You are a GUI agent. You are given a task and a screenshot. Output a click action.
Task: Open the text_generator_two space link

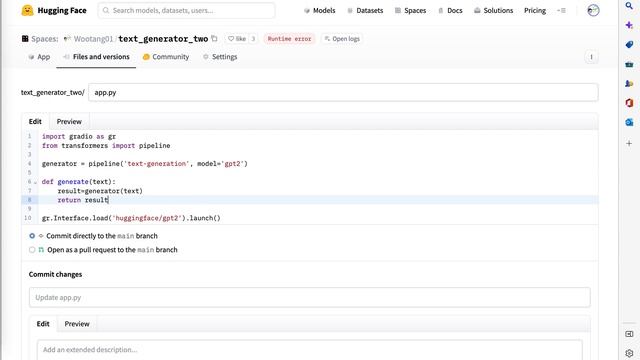163,39
